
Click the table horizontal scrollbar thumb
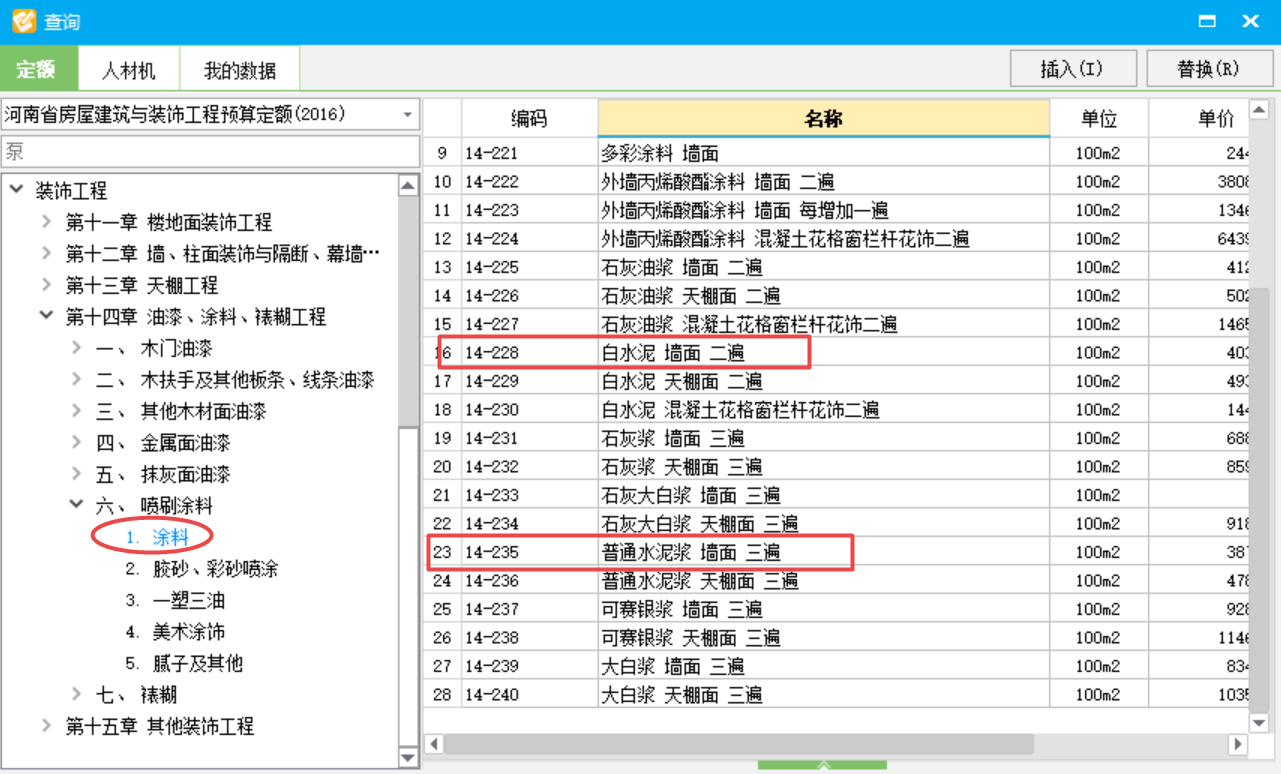coord(739,744)
